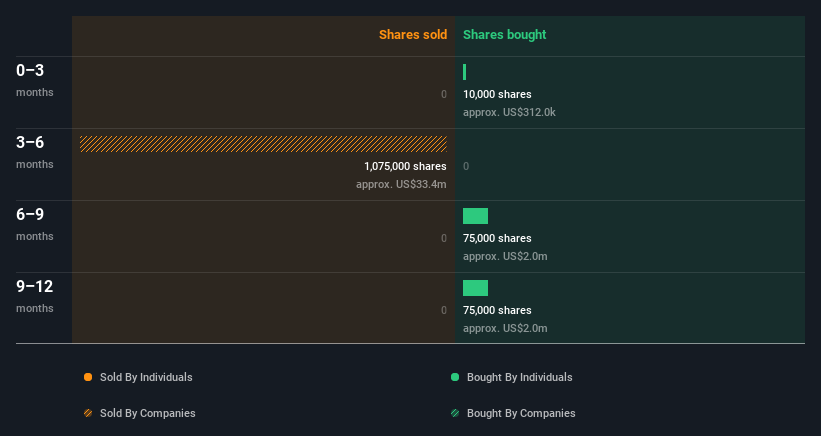
Task: Click the approx. US$312.0k amount
Action: (509, 112)
